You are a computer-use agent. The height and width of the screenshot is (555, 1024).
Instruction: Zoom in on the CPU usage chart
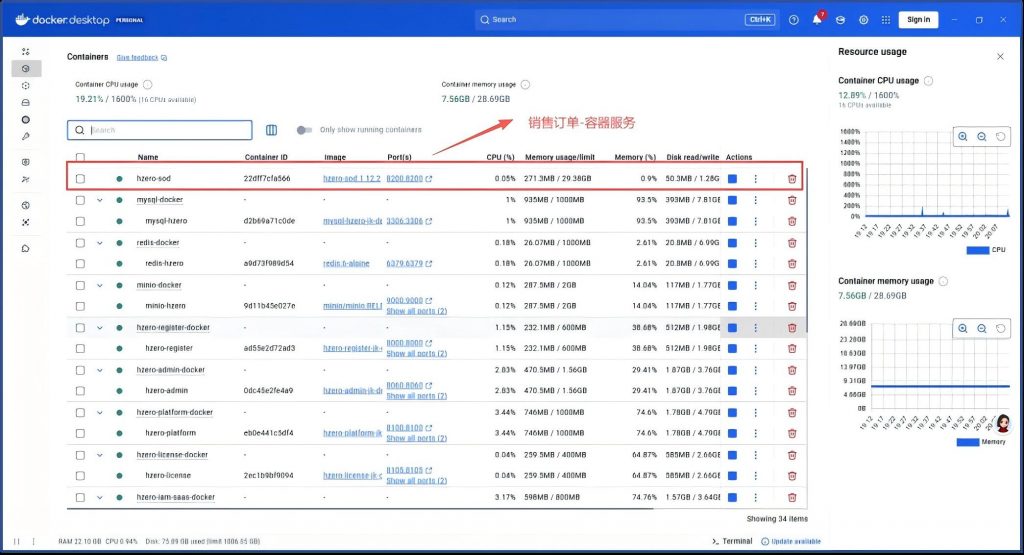click(x=962, y=137)
